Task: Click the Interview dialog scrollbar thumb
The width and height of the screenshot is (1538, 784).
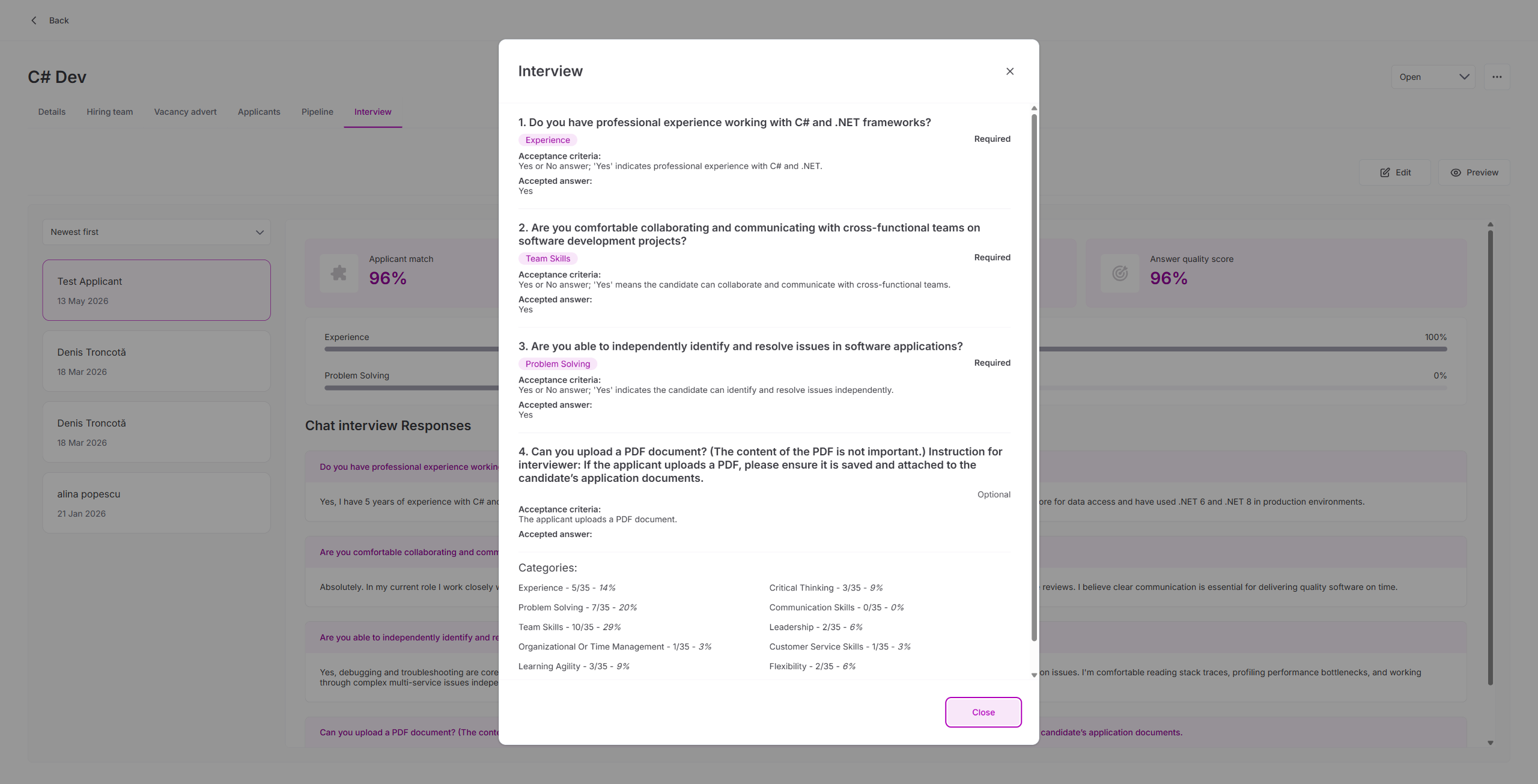Action: (1034, 377)
